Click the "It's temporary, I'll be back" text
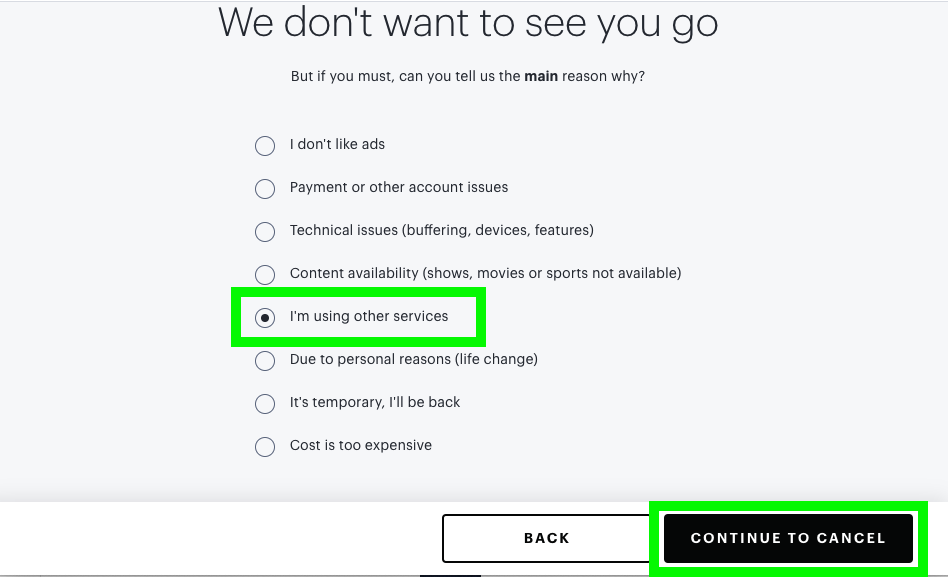 (x=375, y=403)
